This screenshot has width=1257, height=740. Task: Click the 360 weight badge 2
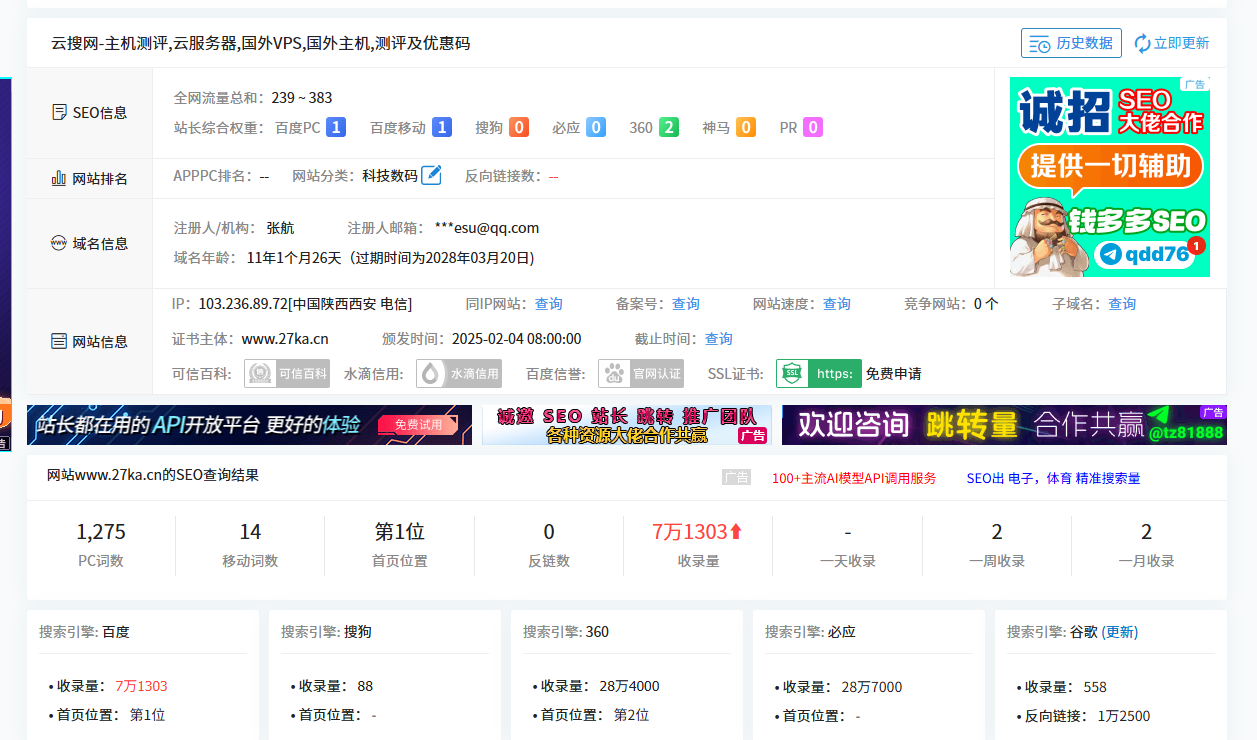[668, 127]
